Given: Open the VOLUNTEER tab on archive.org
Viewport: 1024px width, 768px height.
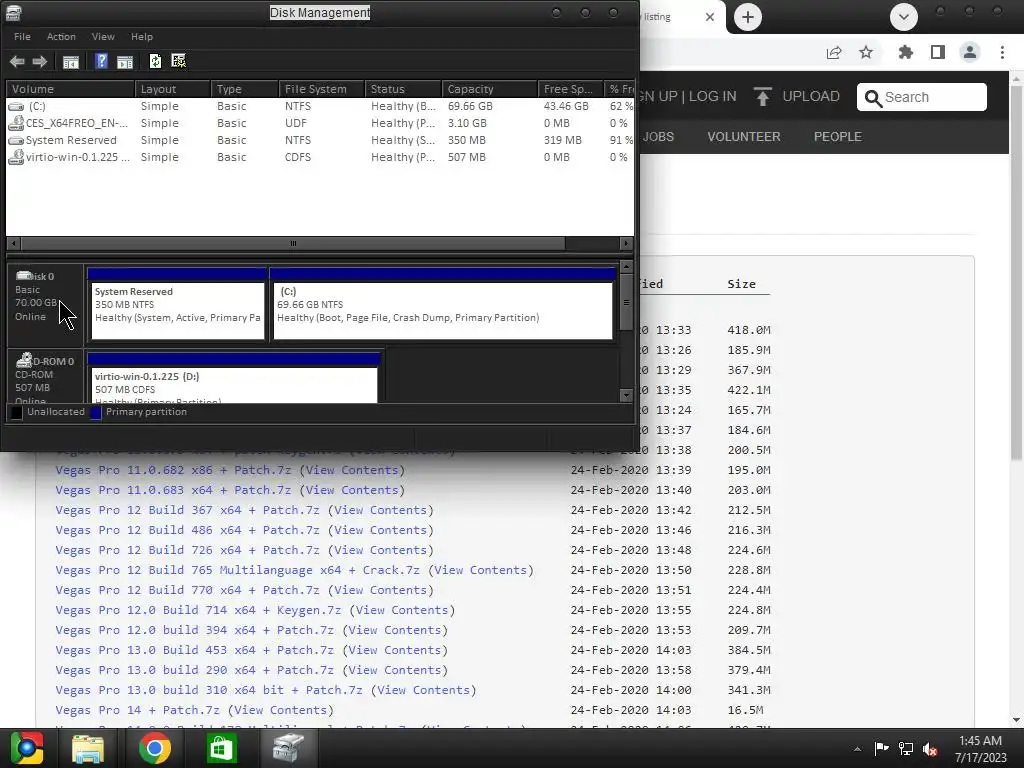Looking at the screenshot, I should (744, 136).
